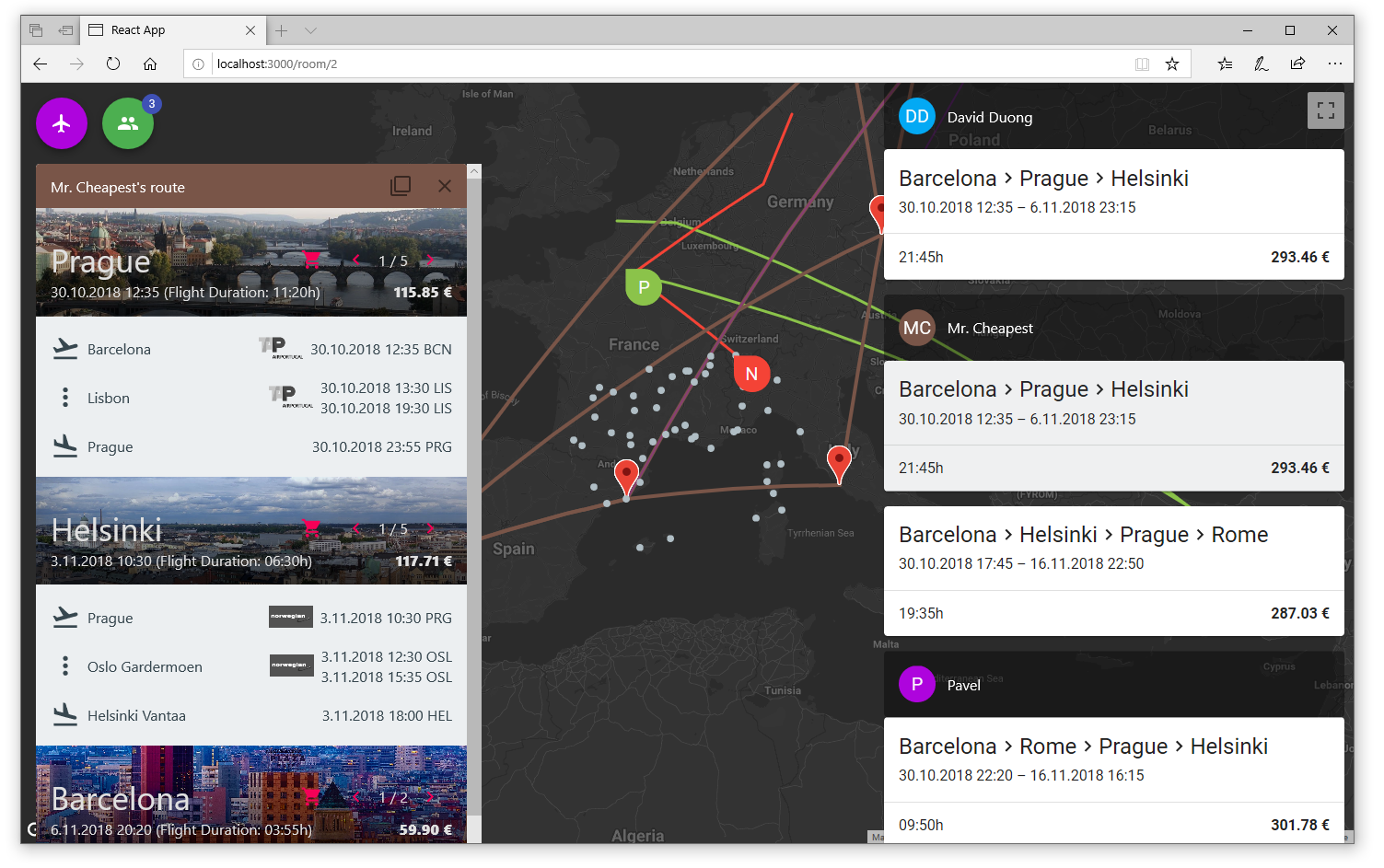This screenshot has width=1384, height=868.
Task: Click the landing icon beside Helsinki Vantaa
Action: click(x=65, y=715)
